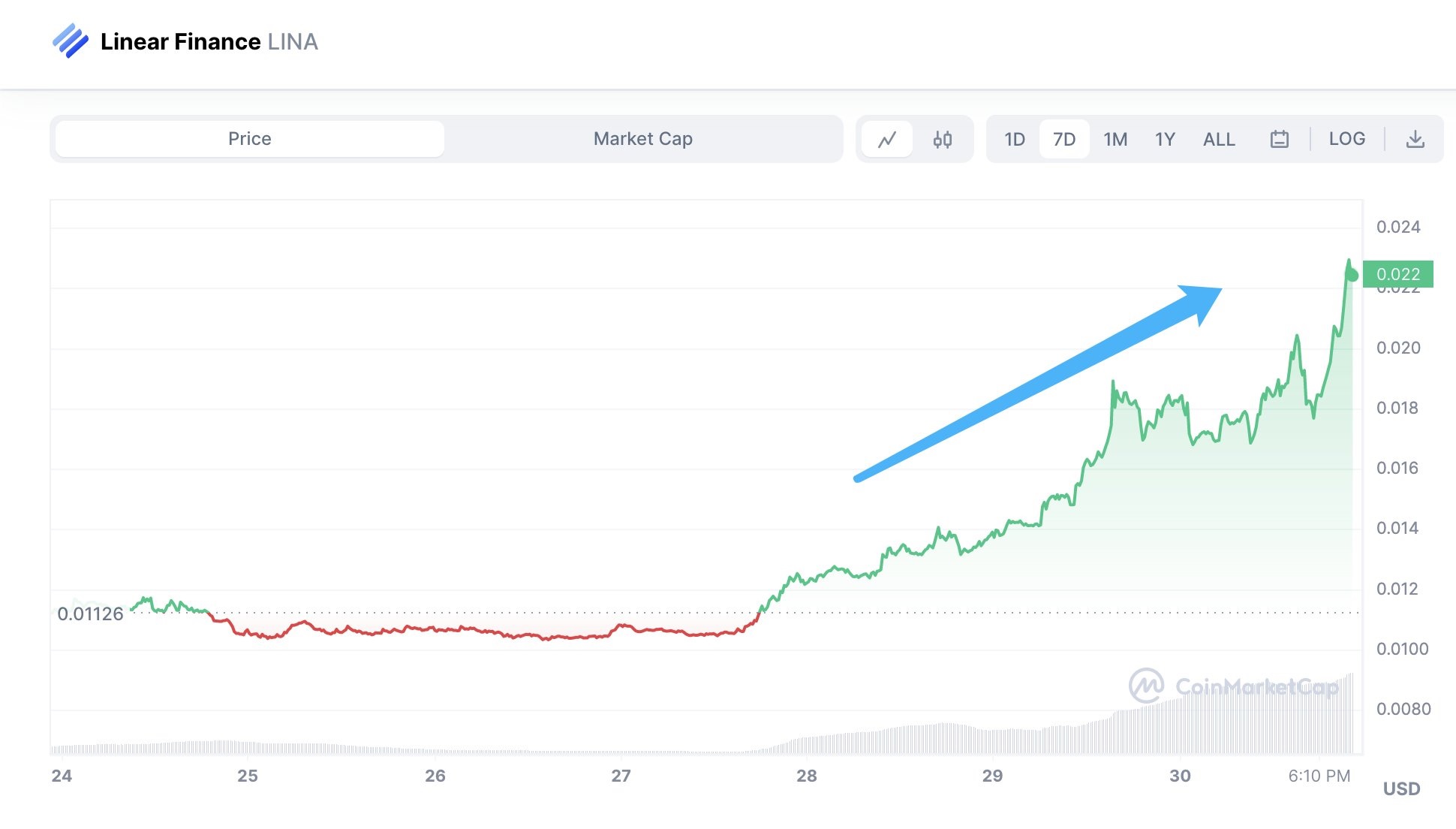Show ALL time price history
This screenshot has width=1456, height=829.
[x=1219, y=139]
